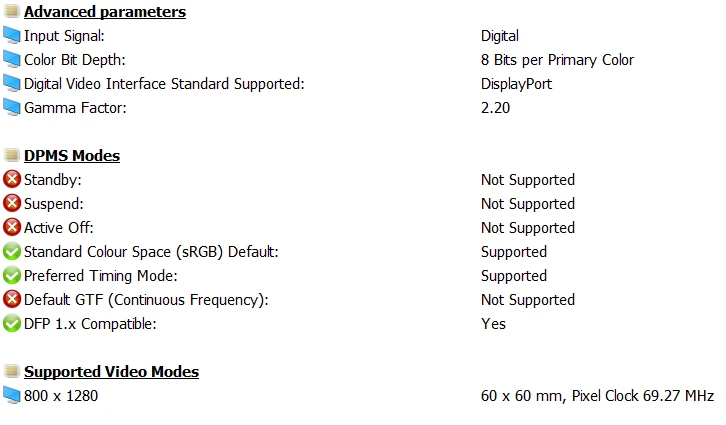The image size is (726, 425).
Task: Select the red cross icon next to Suspend
Action: point(12,203)
